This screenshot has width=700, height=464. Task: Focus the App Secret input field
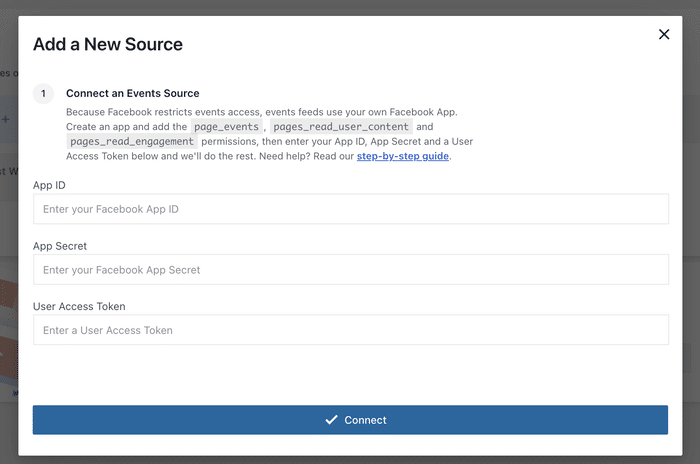point(350,270)
